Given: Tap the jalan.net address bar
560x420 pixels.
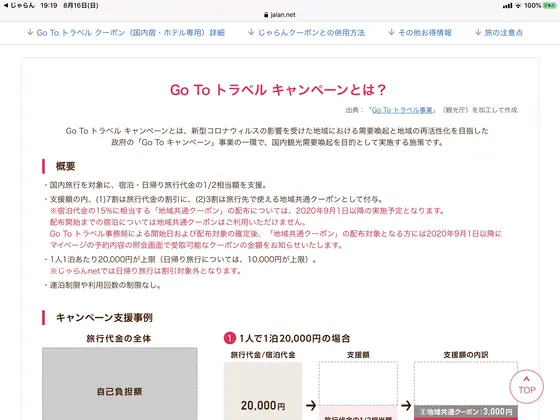Looking at the screenshot, I should [x=280, y=15].
